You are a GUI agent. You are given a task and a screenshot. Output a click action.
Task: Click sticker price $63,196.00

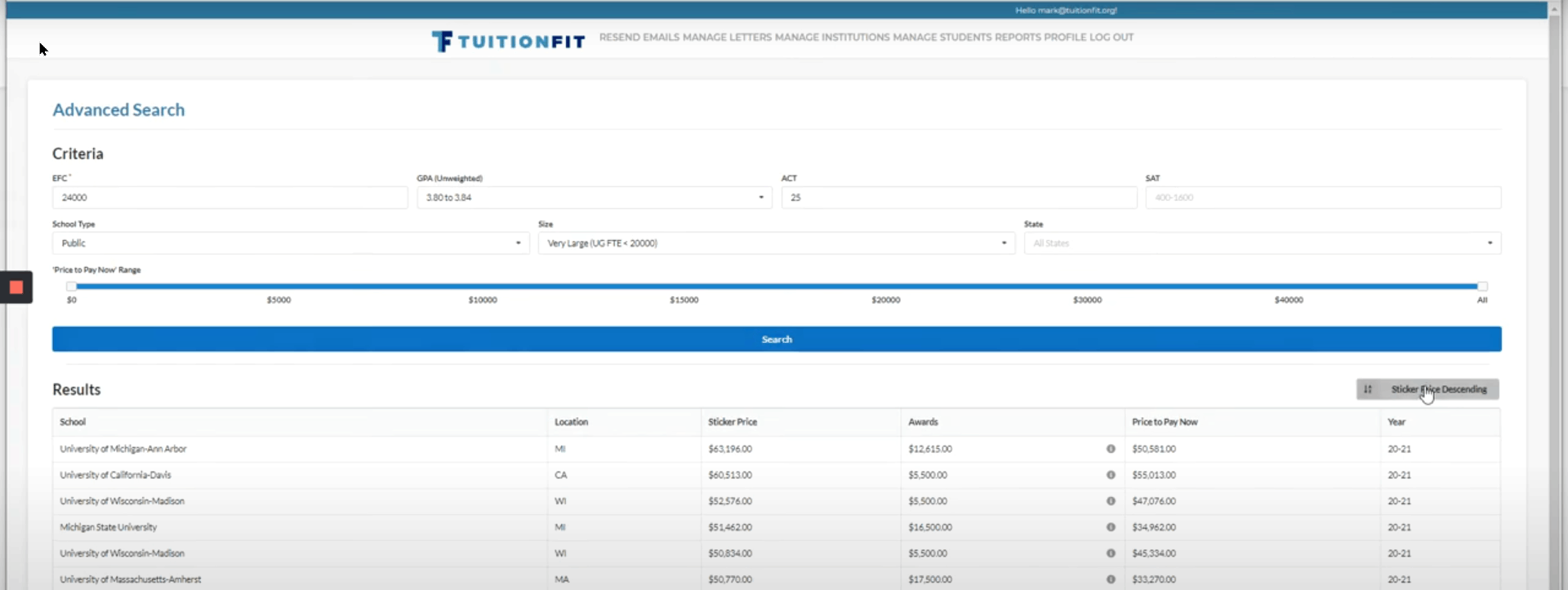[730, 449]
